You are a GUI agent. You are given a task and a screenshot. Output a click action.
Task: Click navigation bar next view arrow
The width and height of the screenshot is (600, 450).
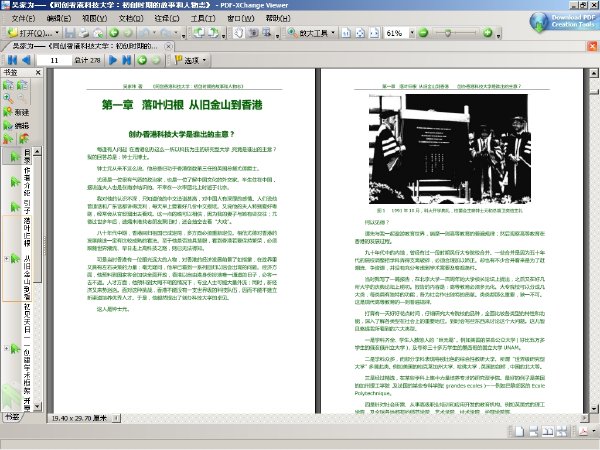[156, 60]
